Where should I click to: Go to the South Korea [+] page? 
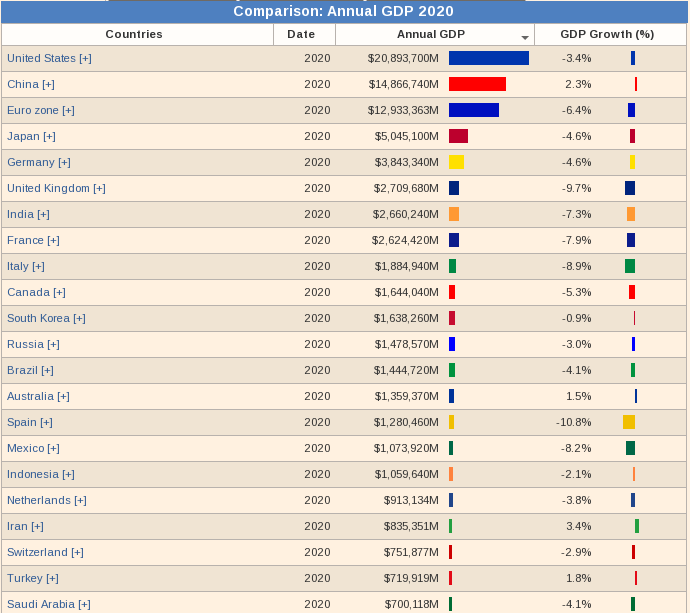tap(46, 318)
